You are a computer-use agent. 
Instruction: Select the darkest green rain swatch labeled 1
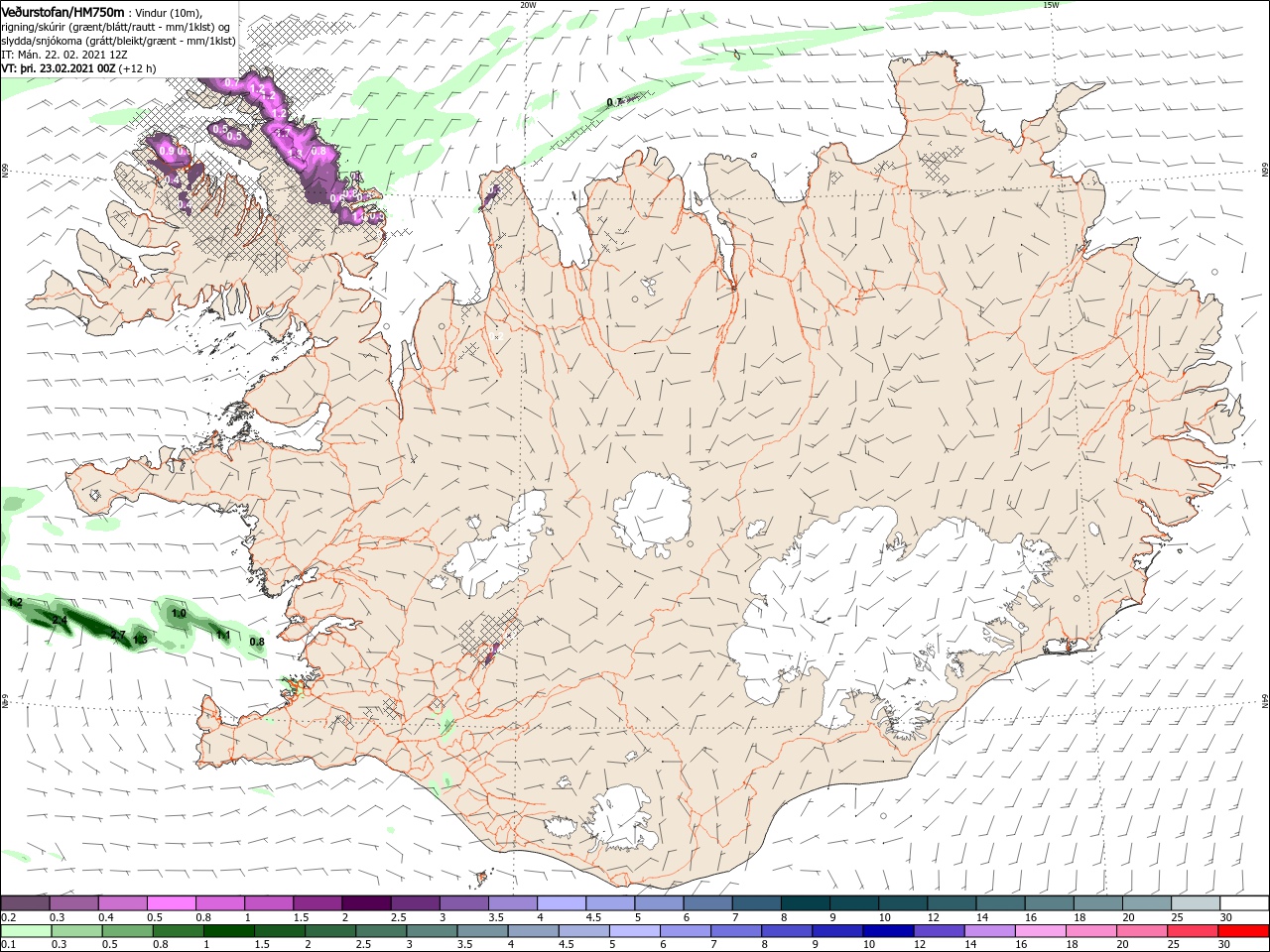pos(227,931)
